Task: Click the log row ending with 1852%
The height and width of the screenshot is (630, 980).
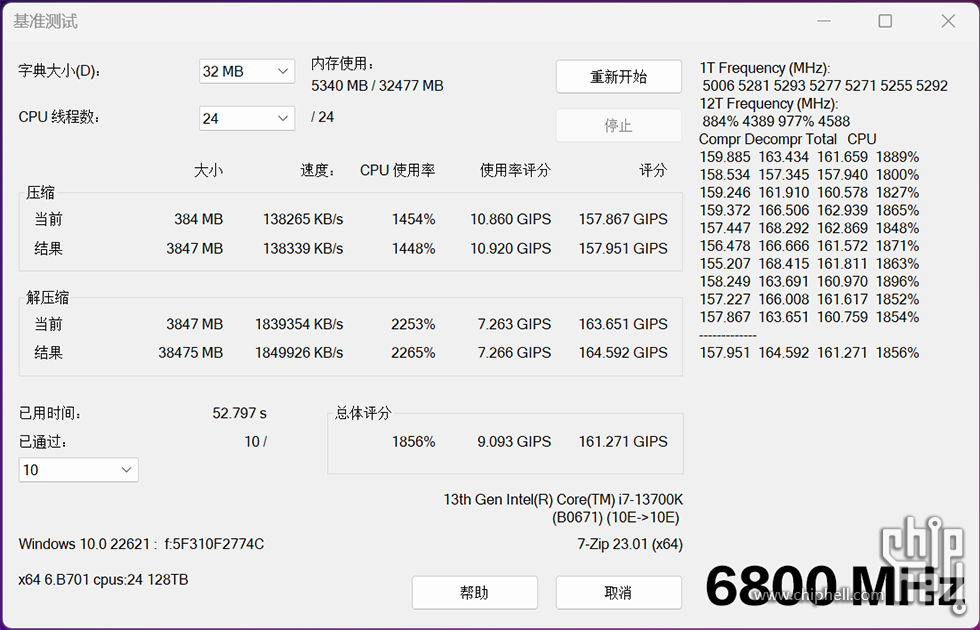Action: click(x=809, y=299)
